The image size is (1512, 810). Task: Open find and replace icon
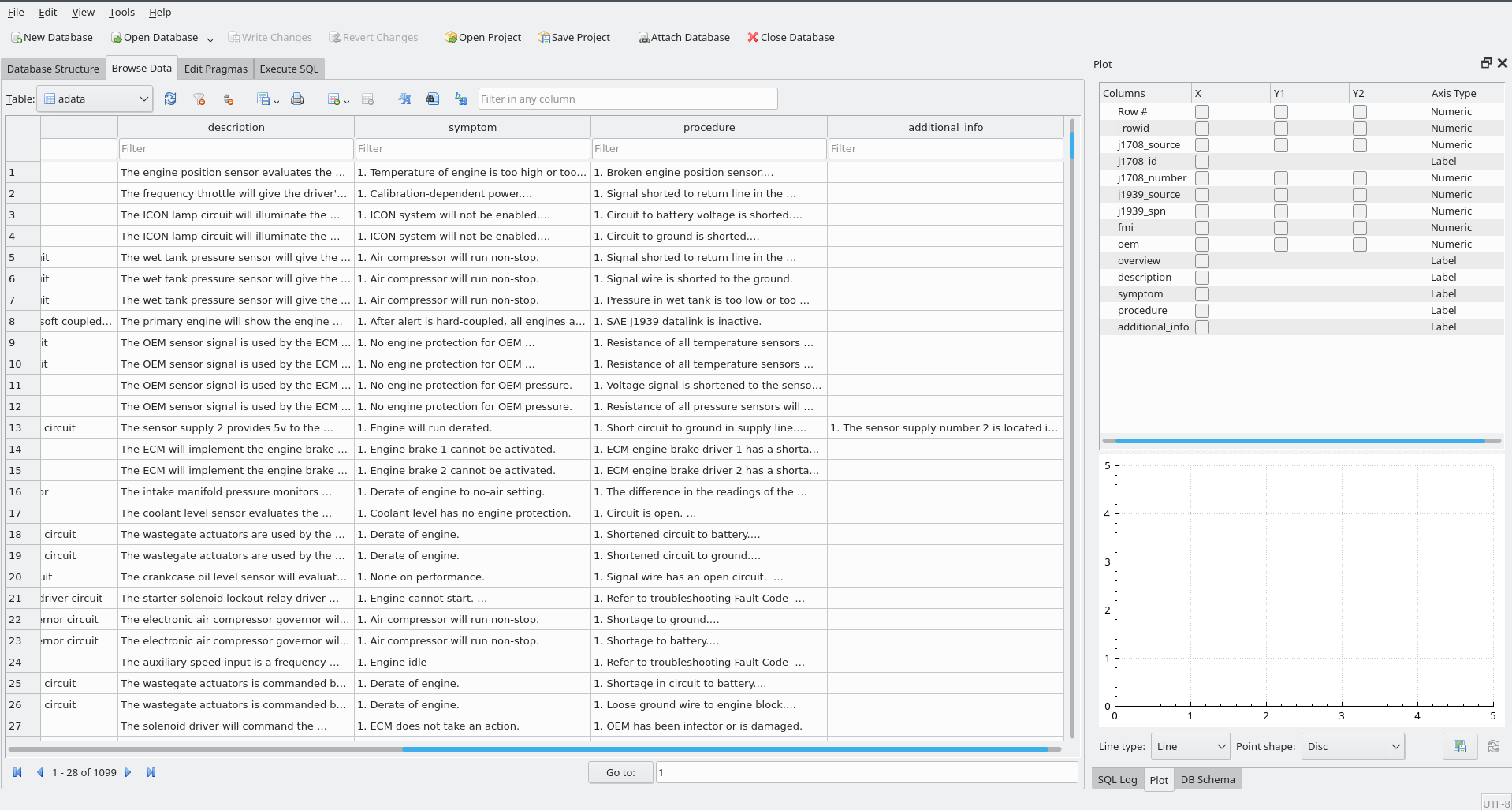coord(461,99)
